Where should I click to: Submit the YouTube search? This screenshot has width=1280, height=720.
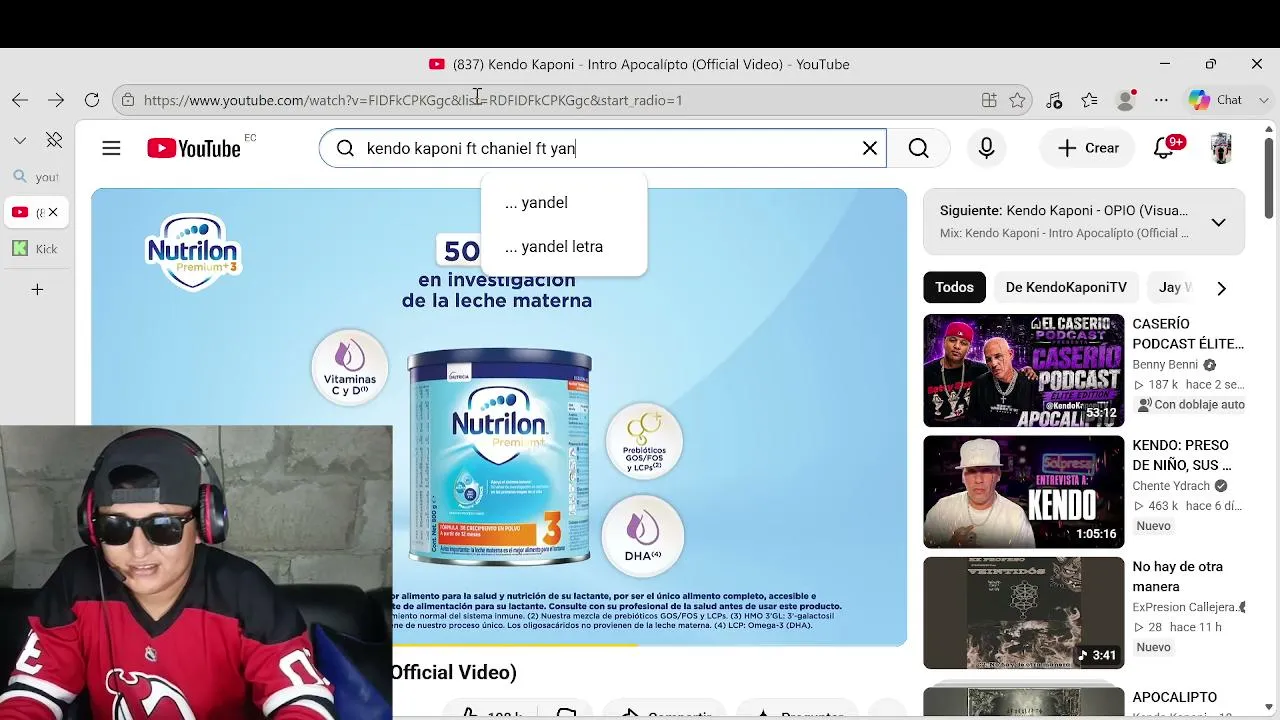pyautogui.click(x=919, y=148)
